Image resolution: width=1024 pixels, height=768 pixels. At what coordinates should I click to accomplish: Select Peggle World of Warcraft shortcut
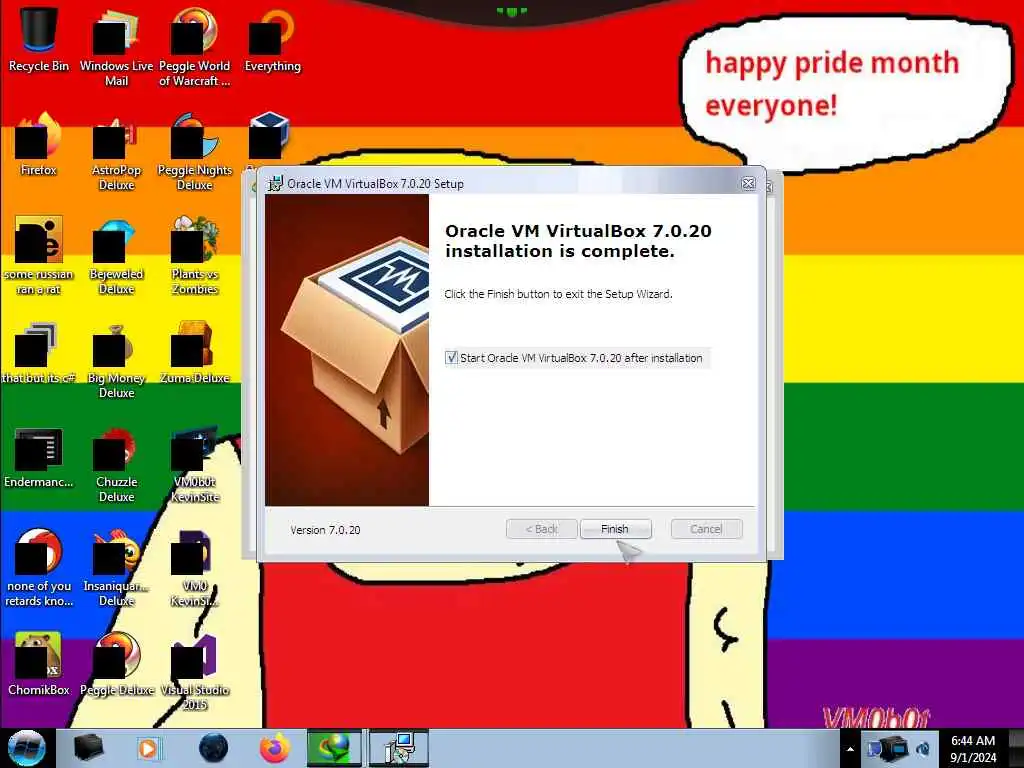[195, 47]
